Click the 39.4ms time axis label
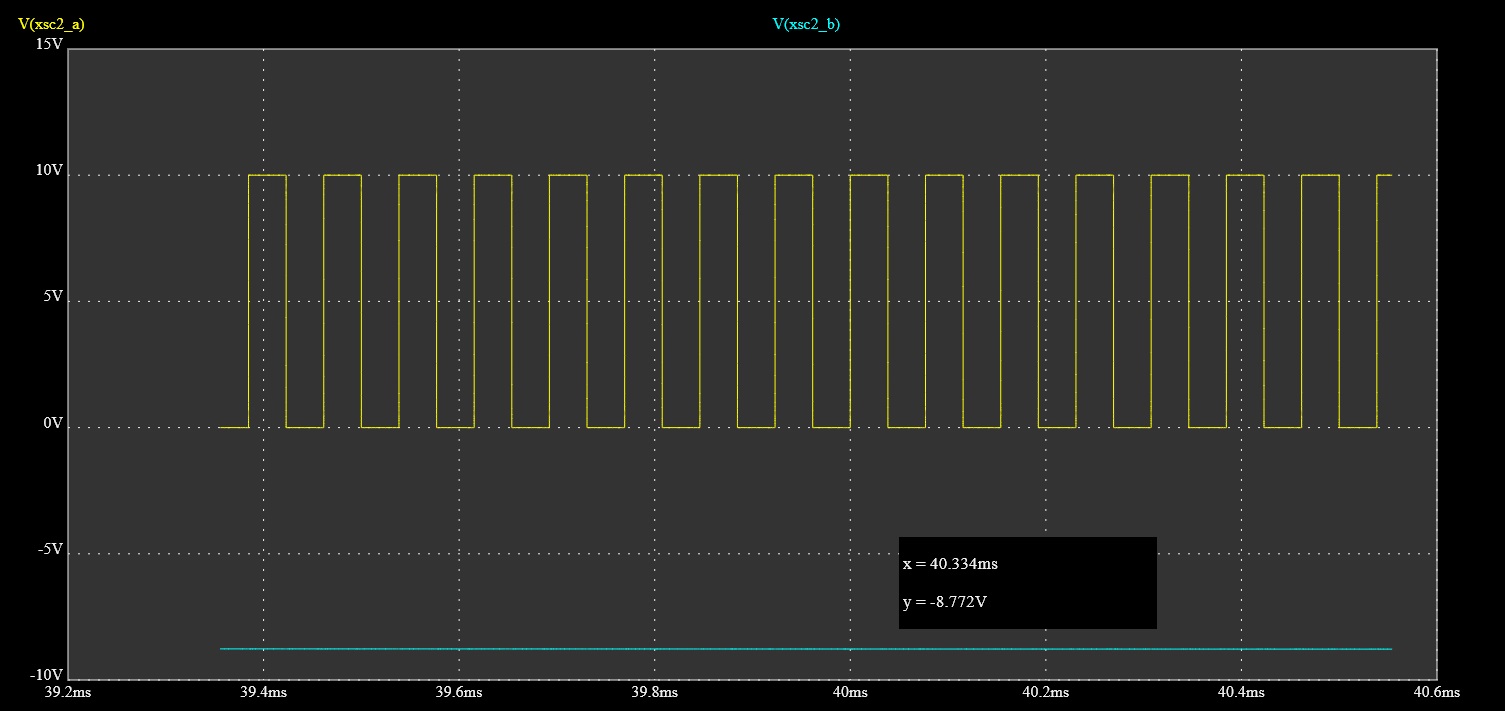The image size is (1505, 711). click(x=264, y=692)
